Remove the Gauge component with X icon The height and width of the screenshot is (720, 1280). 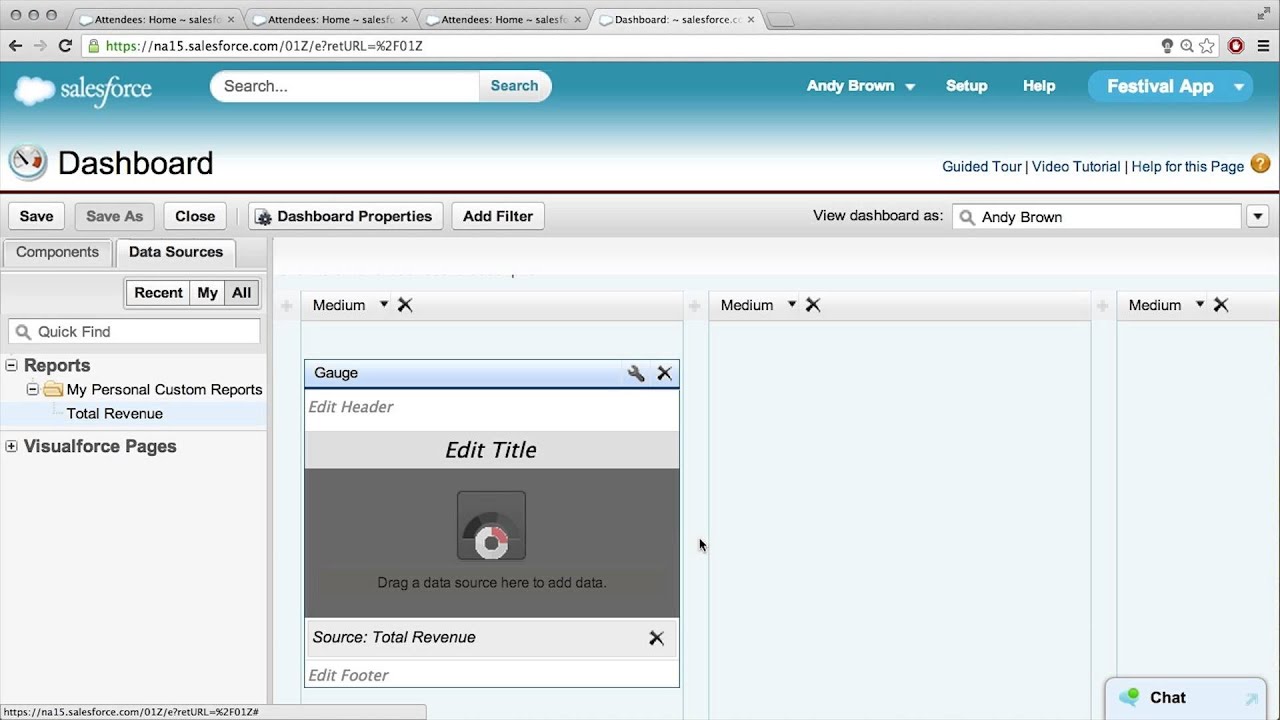pos(665,373)
